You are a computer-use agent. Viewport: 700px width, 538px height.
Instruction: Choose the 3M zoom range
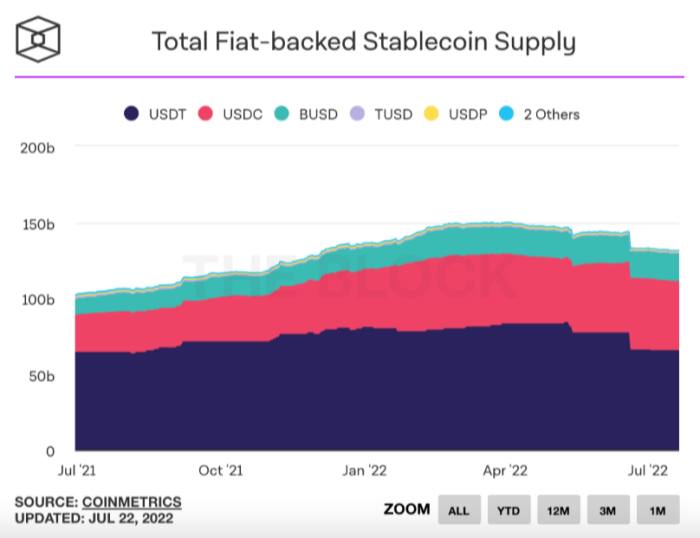[x=608, y=510]
